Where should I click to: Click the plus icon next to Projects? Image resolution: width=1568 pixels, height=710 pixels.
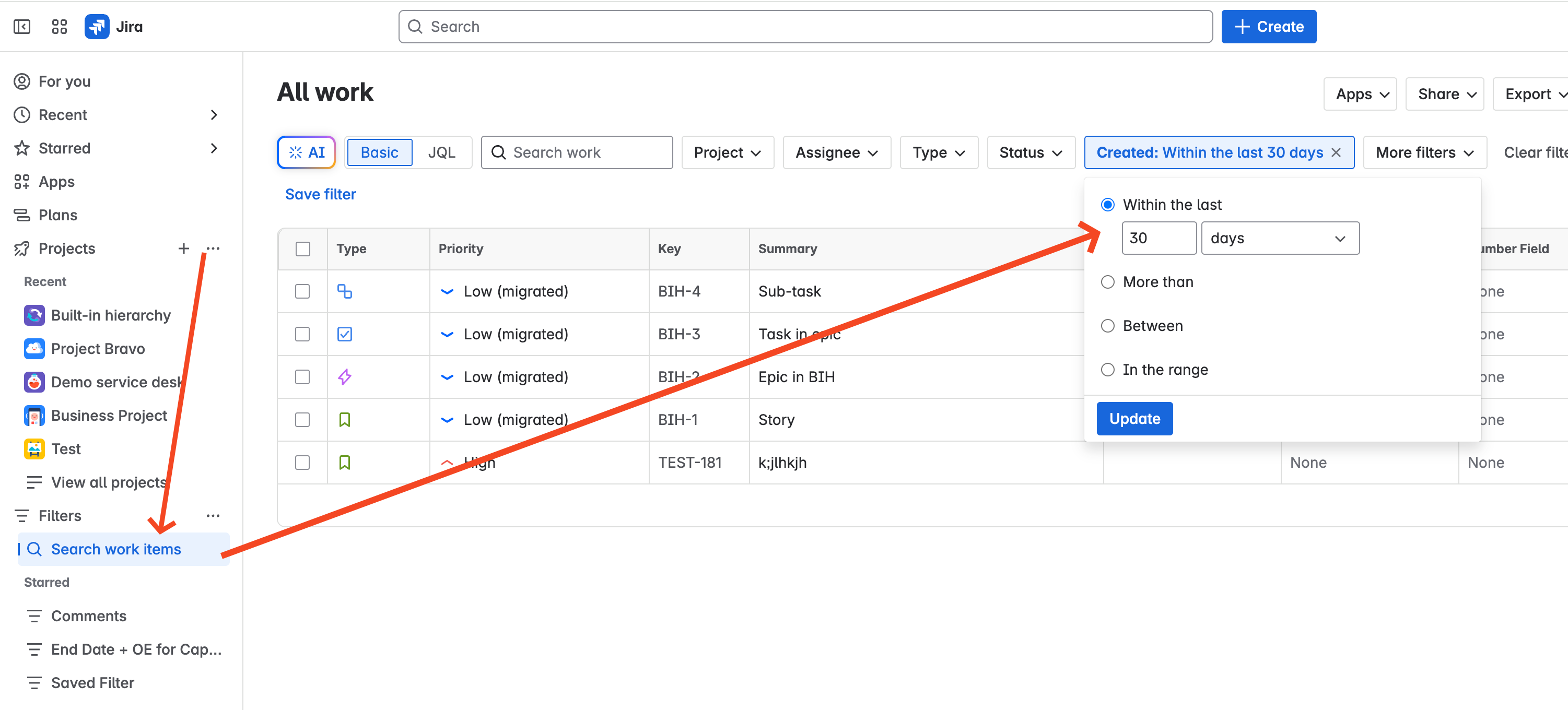(183, 248)
